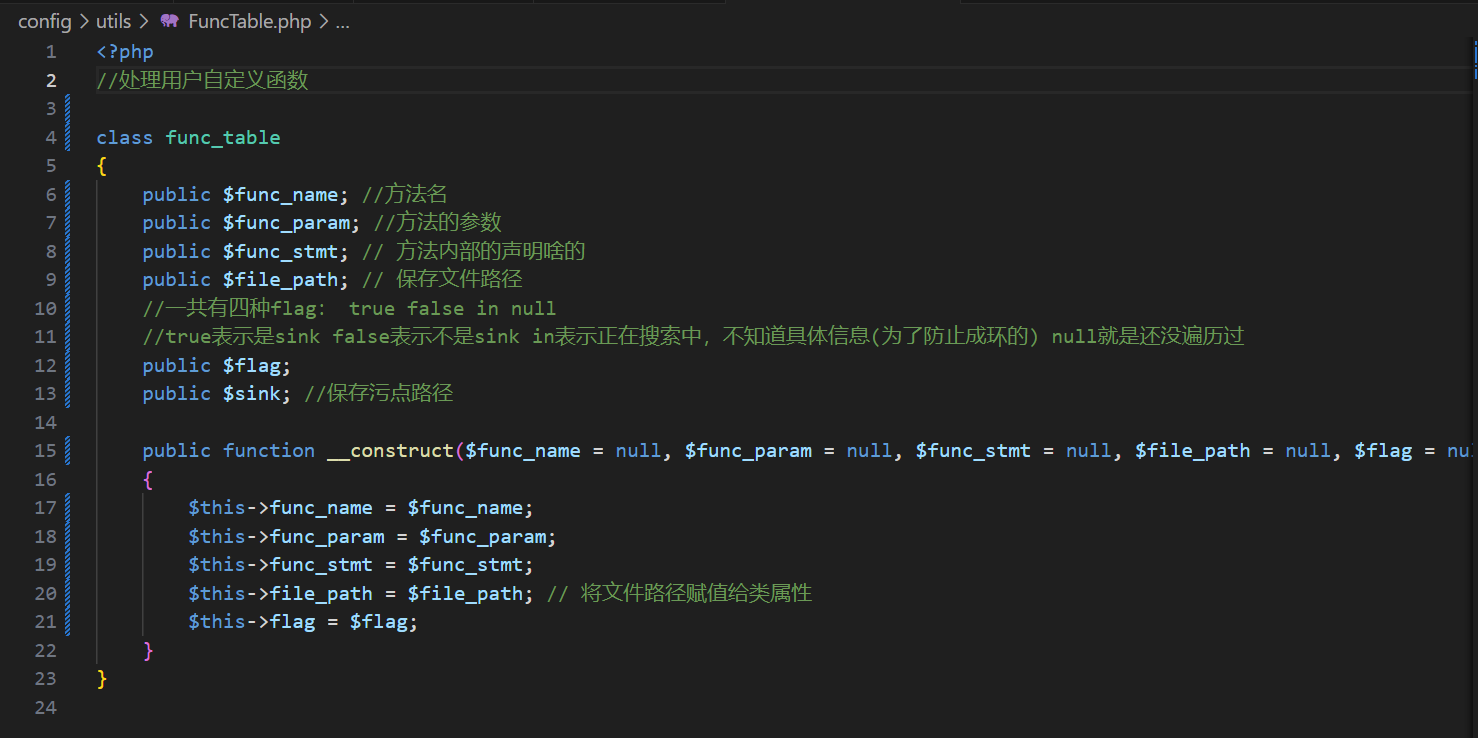Image resolution: width=1478 pixels, height=738 pixels.
Task: Open the config folder breadcrumb
Action: [x=44, y=21]
